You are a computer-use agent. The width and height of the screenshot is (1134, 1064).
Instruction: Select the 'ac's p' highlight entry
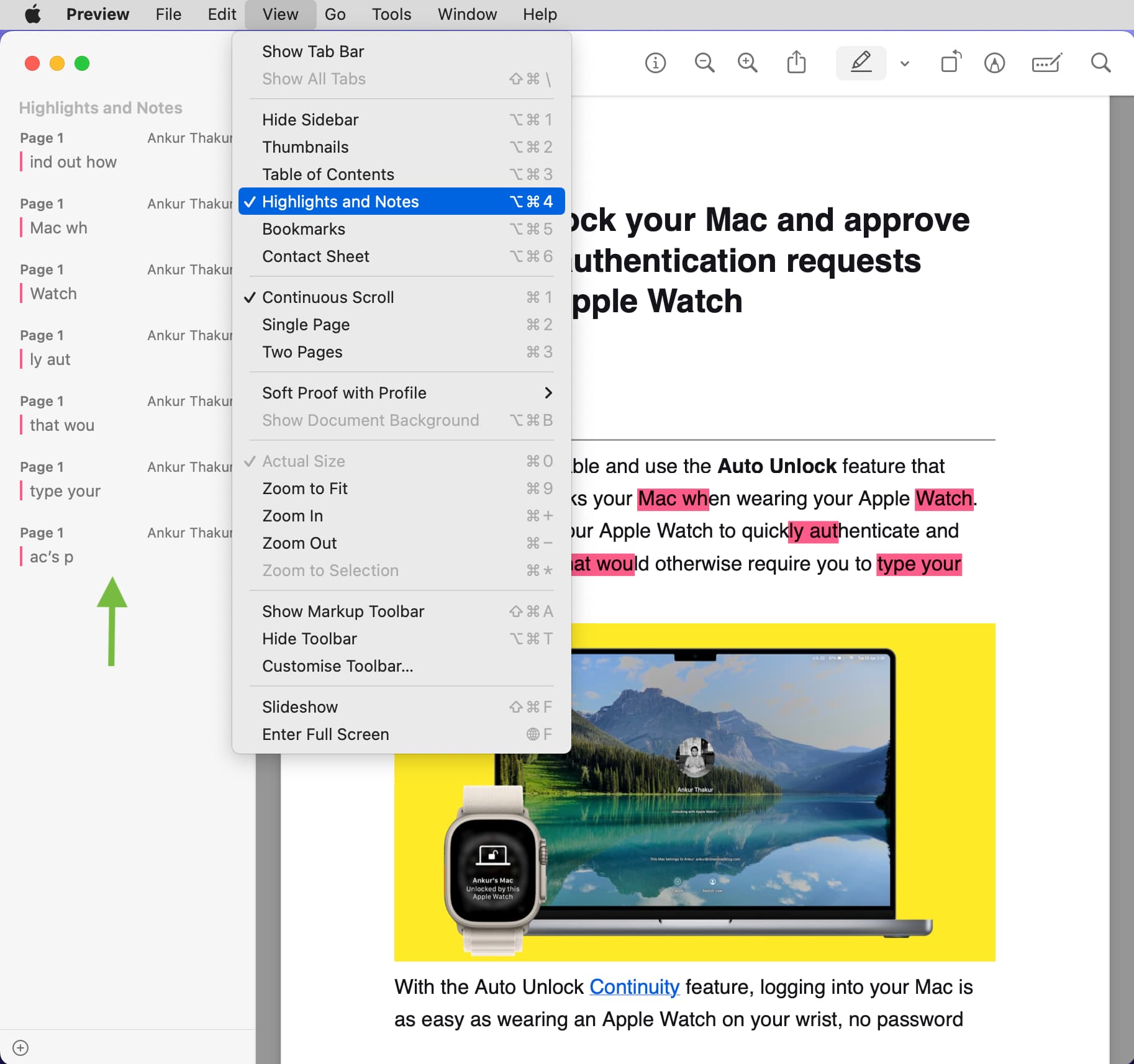point(124,546)
